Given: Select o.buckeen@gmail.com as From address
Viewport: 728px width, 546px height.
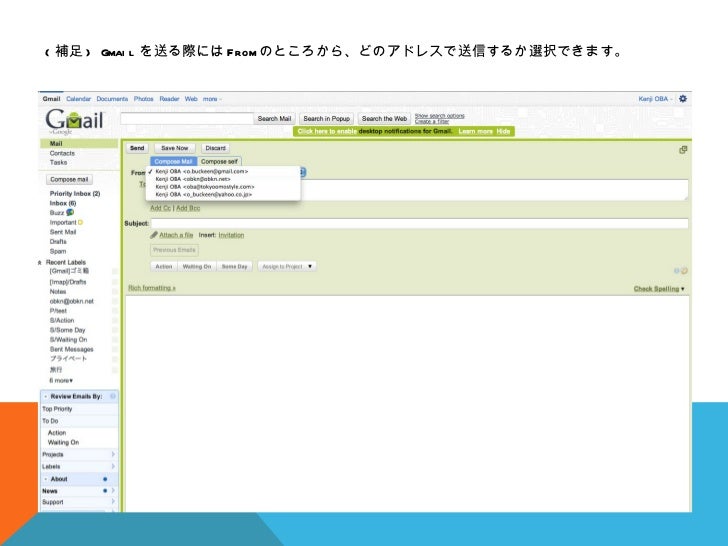Looking at the screenshot, I should point(202,171).
